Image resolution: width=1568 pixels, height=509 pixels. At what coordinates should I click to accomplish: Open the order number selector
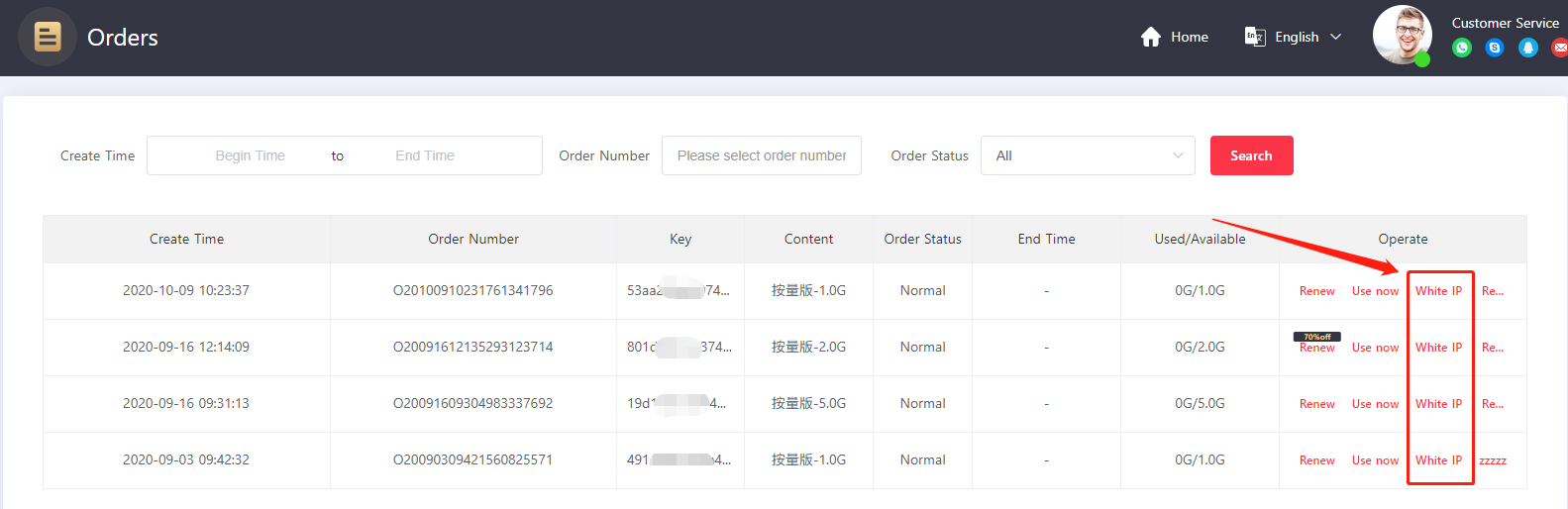(761, 155)
